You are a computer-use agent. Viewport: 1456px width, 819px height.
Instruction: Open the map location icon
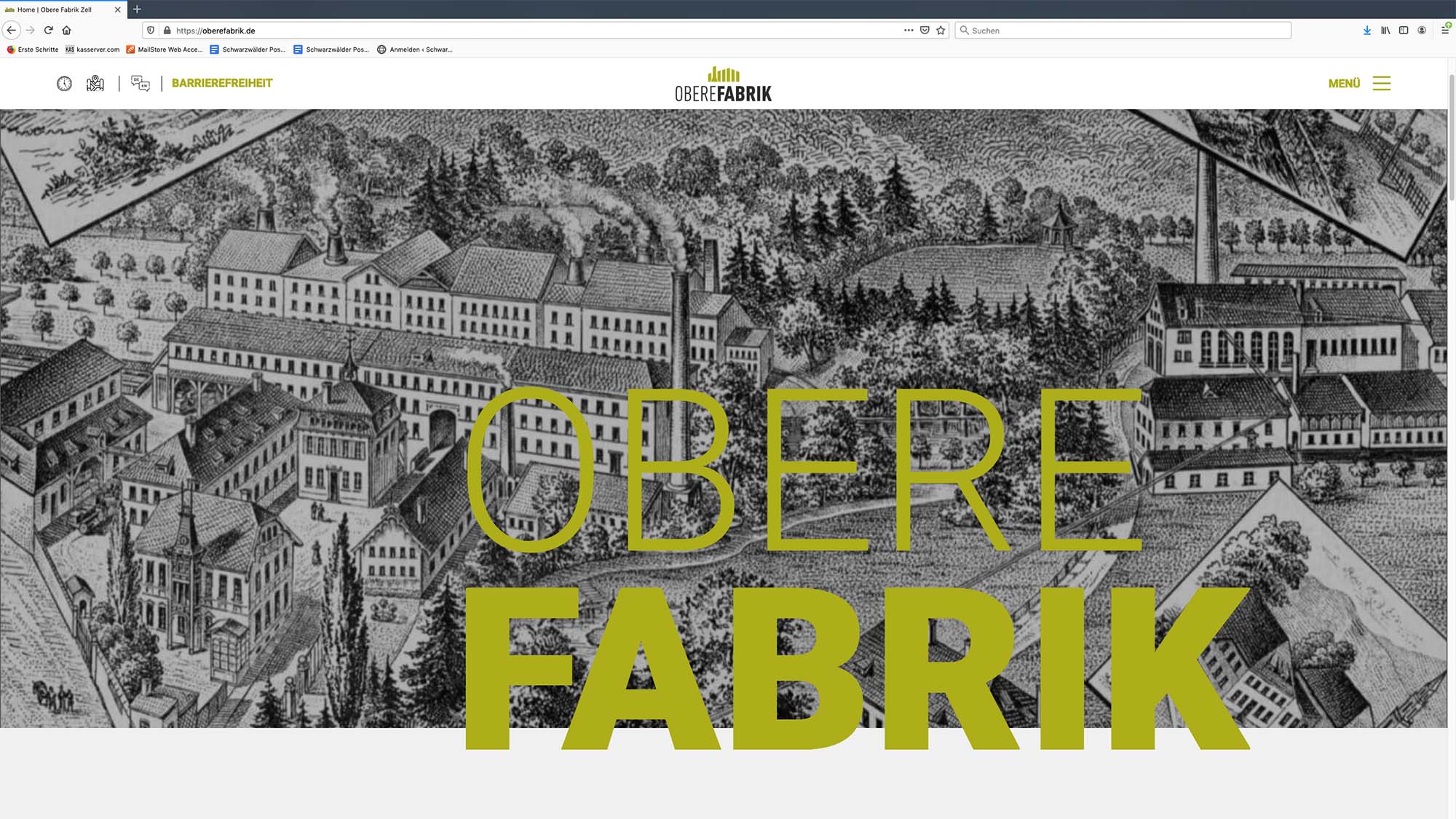pyautogui.click(x=95, y=84)
